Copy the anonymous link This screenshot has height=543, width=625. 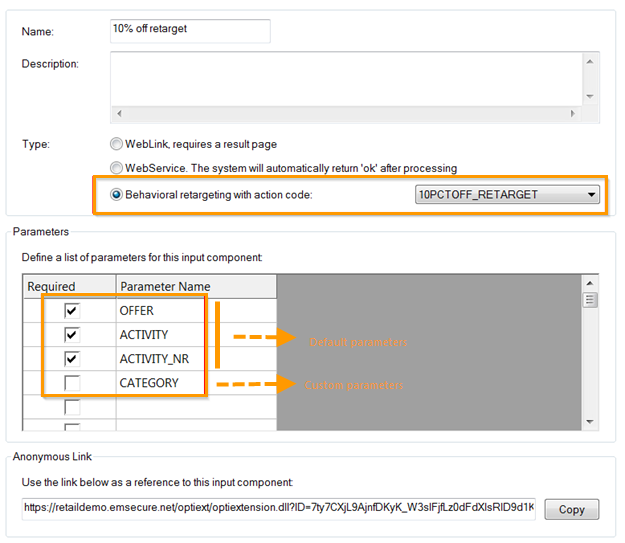coord(571,509)
